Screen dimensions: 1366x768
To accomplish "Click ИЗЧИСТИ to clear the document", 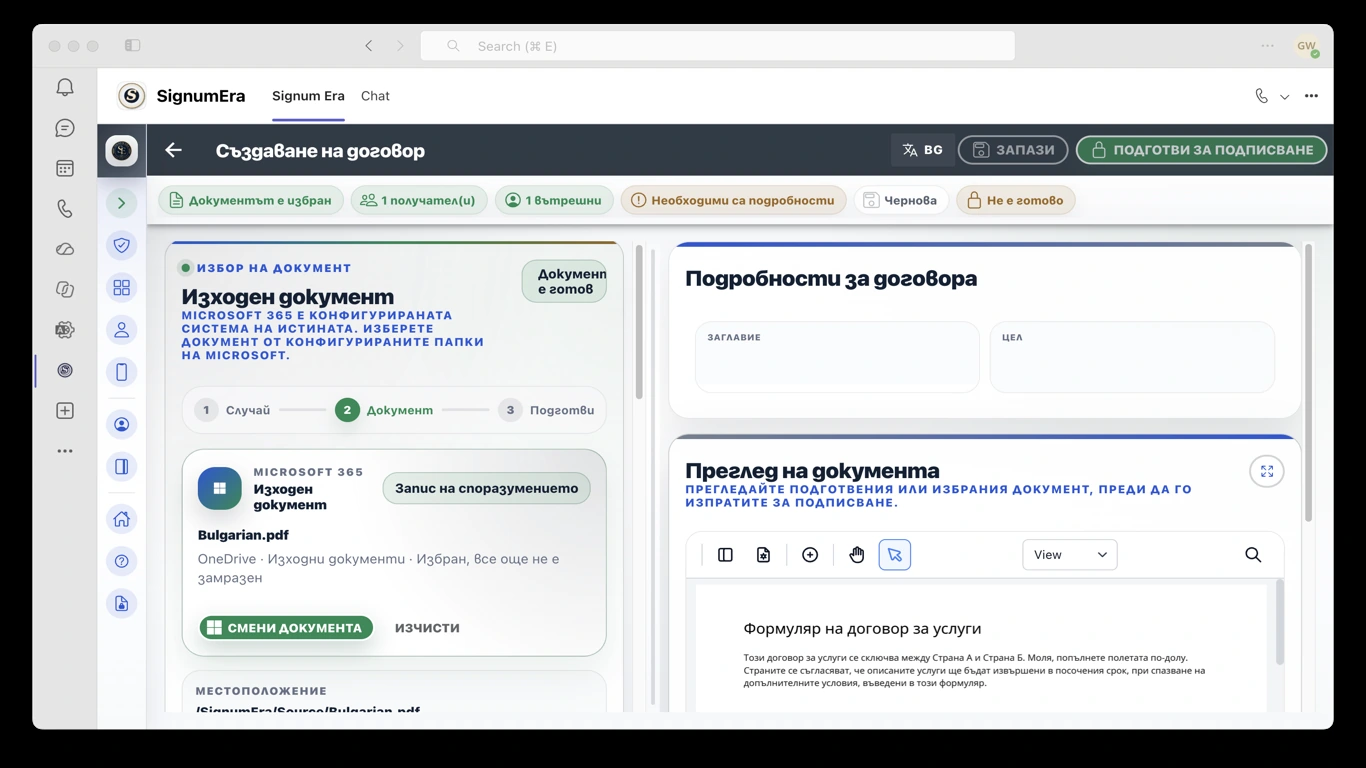I will (427, 628).
